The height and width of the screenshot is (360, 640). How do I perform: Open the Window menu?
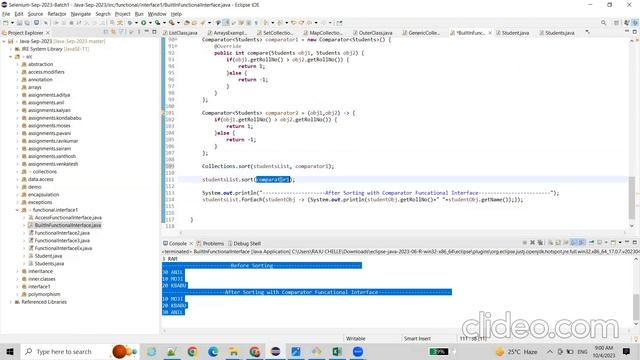(x=157, y=14)
